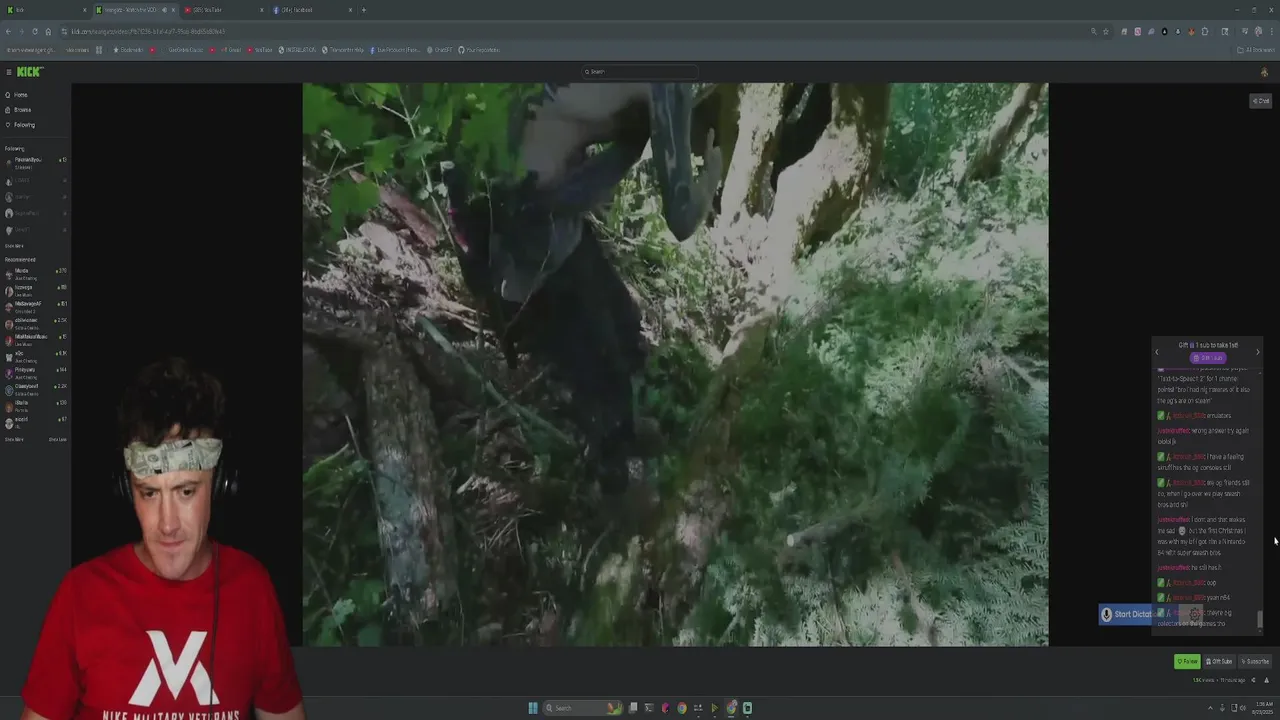
Task: Click the video player area
Action: tap(675, 364)
